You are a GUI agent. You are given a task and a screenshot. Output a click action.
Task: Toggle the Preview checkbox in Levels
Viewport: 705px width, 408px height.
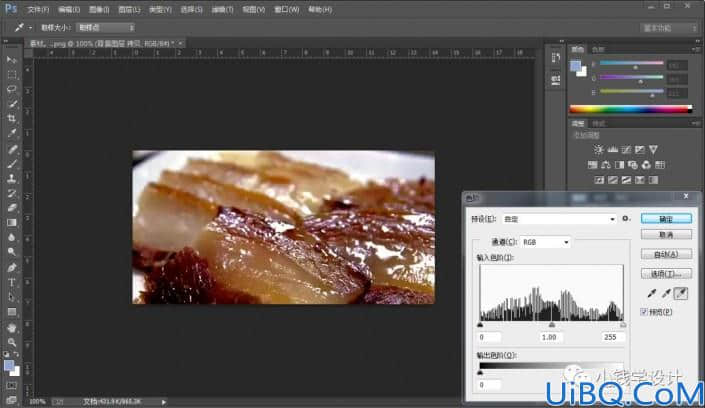tap(644, 312)
